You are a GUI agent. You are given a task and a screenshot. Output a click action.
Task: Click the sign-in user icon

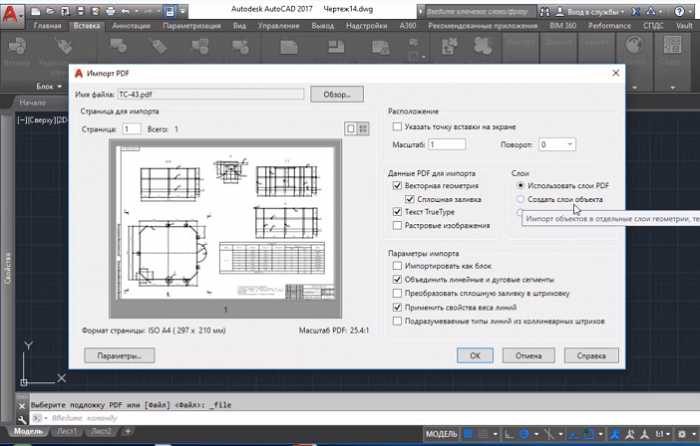click(559, 12)
